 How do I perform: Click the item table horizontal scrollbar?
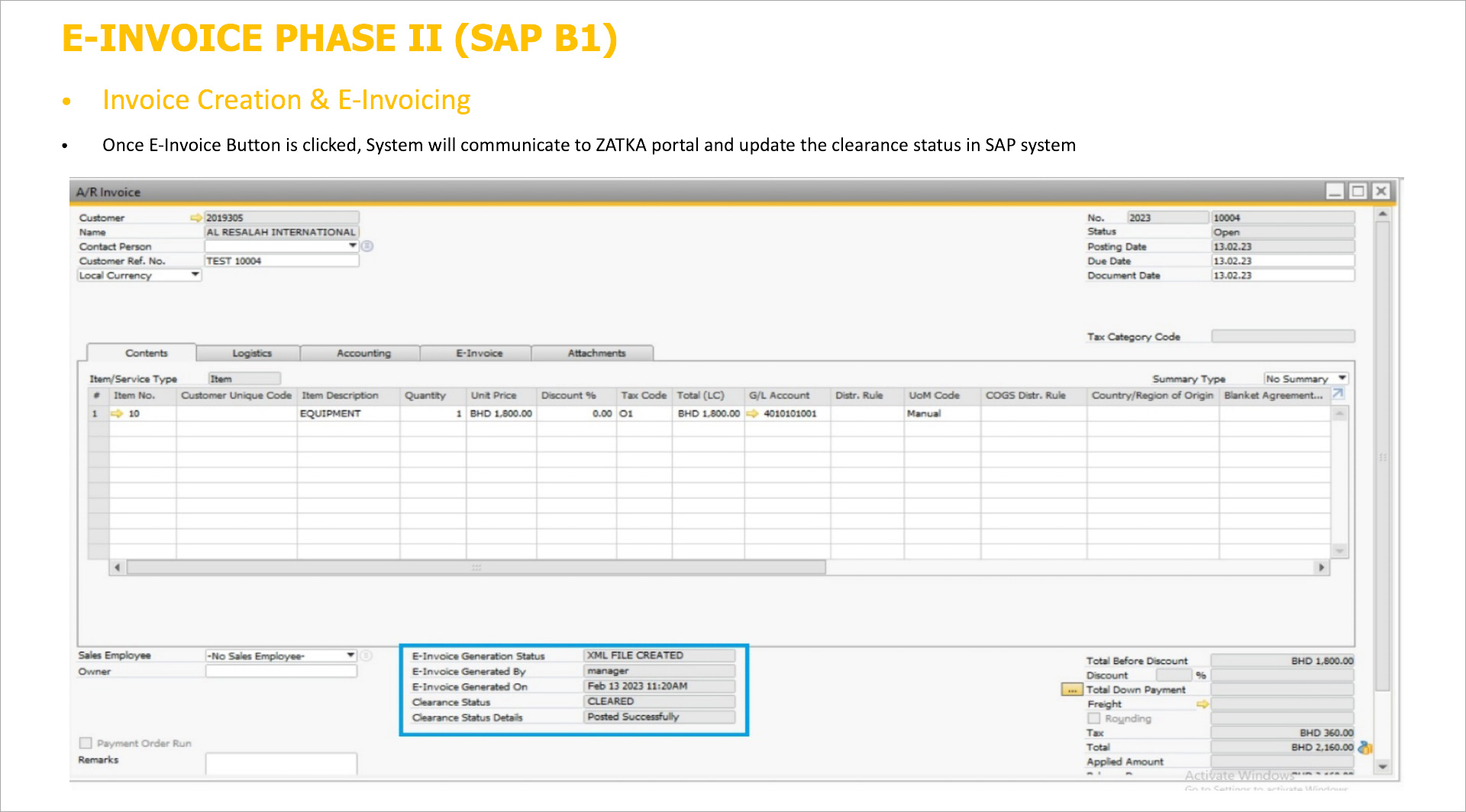pos(476,568)
